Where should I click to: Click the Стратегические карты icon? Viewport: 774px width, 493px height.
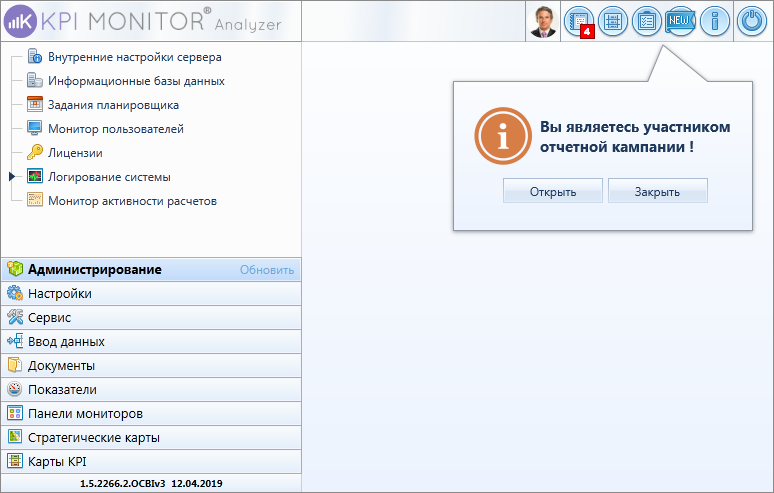[15, 437]
